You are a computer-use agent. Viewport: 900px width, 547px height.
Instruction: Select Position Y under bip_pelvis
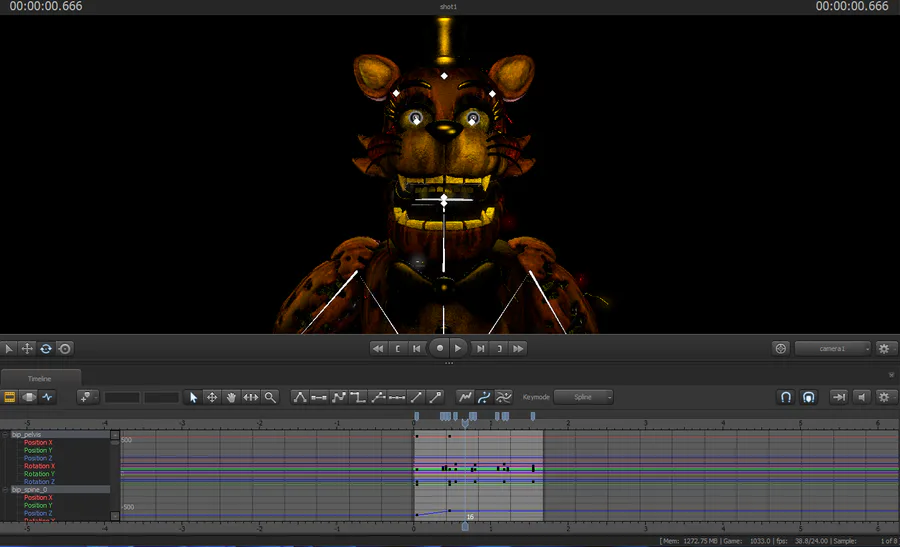[38, 450]
